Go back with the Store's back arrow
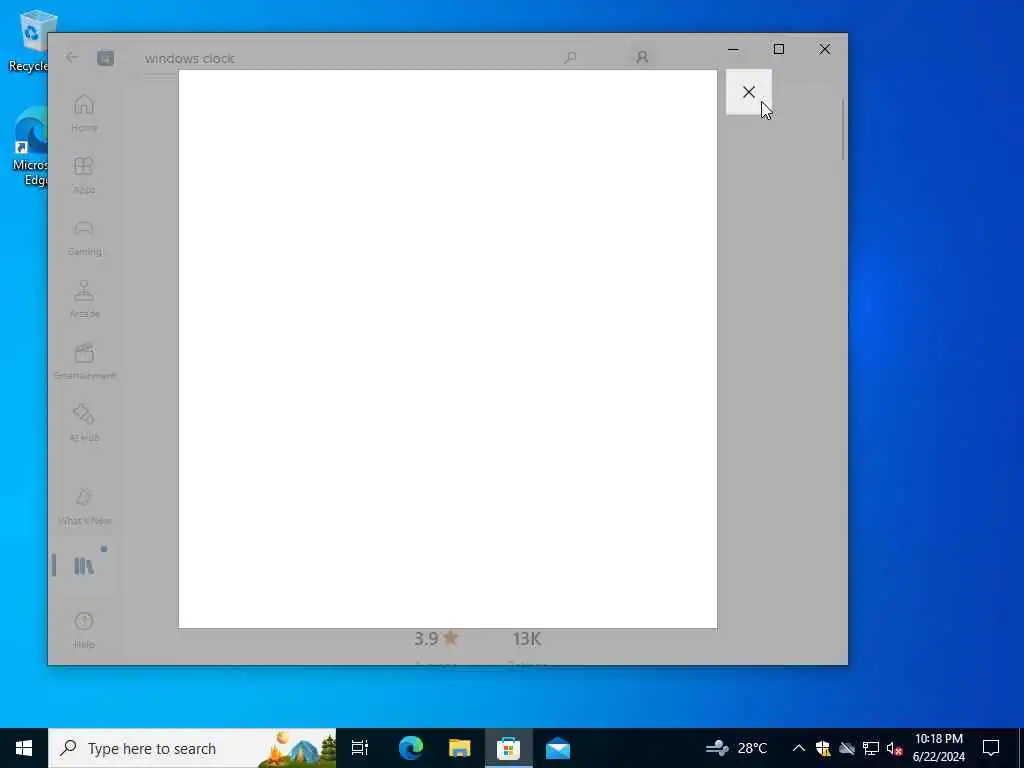The height and width of the screenshot is (768, 1024). [72, 57]
